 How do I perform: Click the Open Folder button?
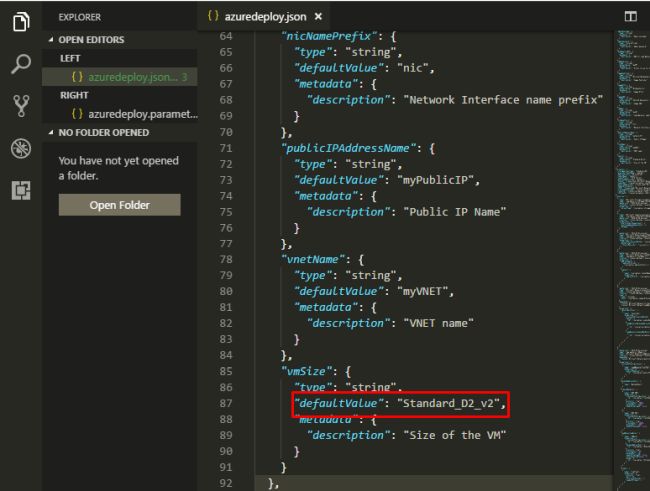point(119,205)
